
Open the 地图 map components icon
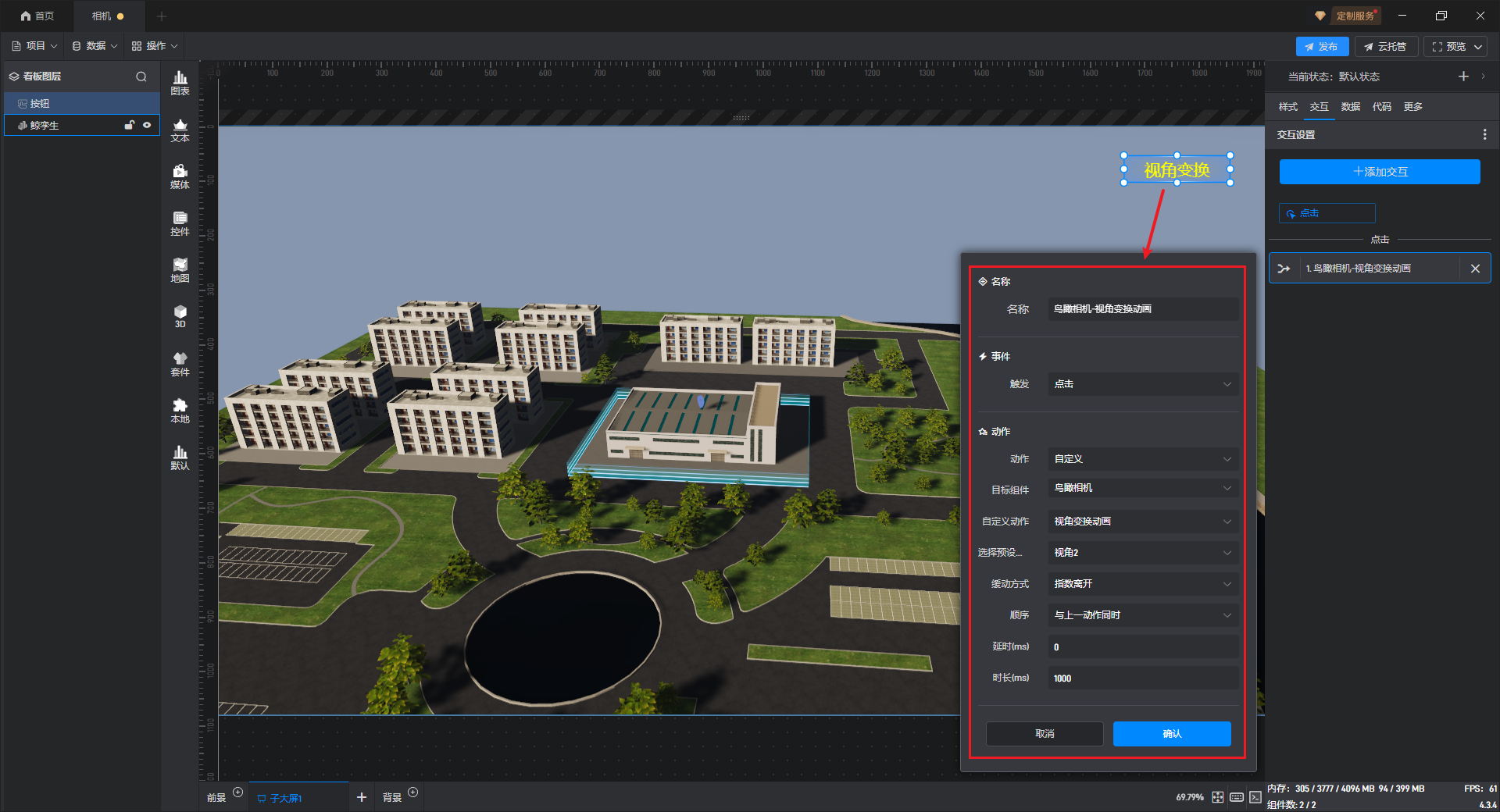pos(180,270)
